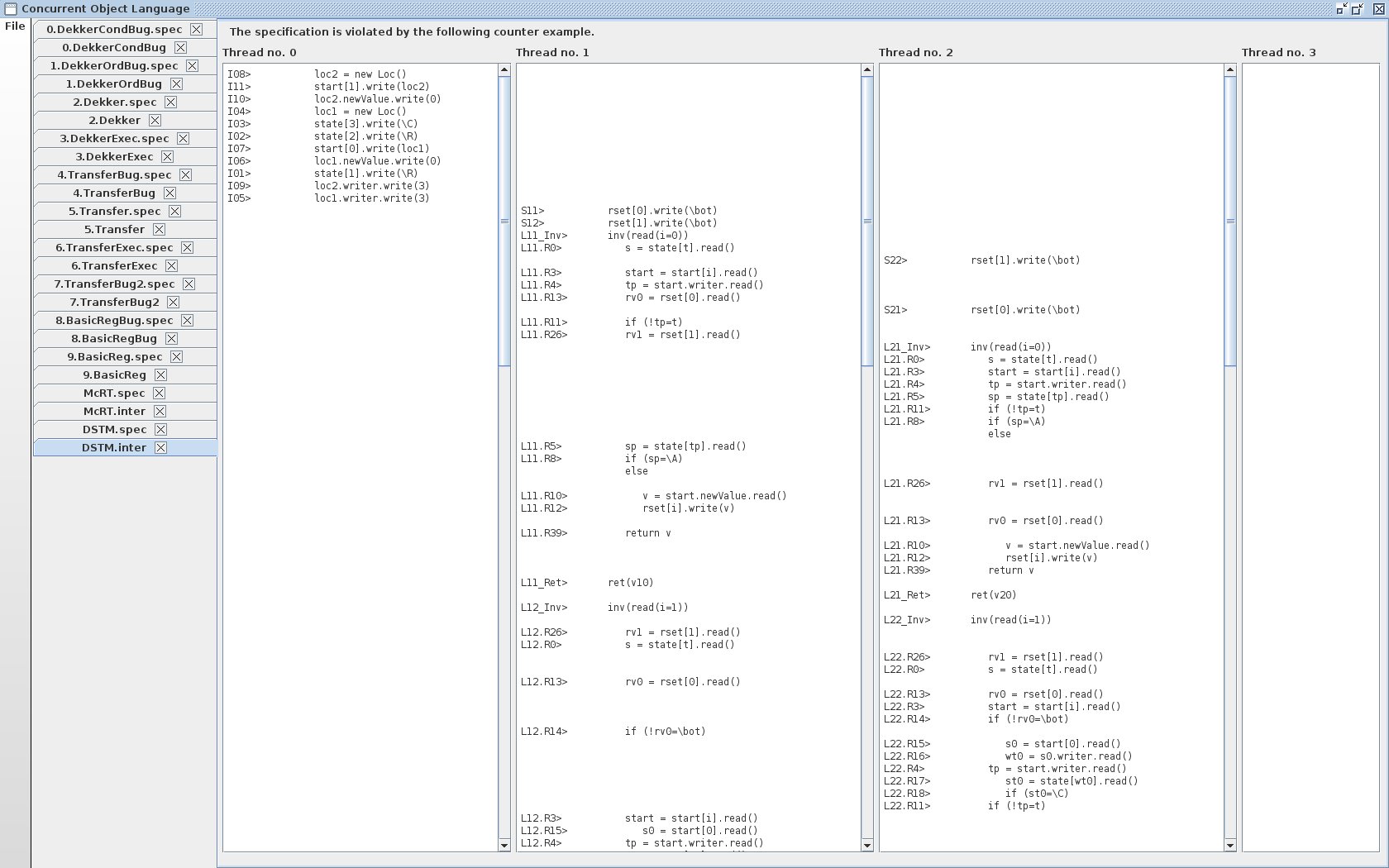
Task: Switch to the 8.BasicRegBug.spec tab
Action: point(125,320)
